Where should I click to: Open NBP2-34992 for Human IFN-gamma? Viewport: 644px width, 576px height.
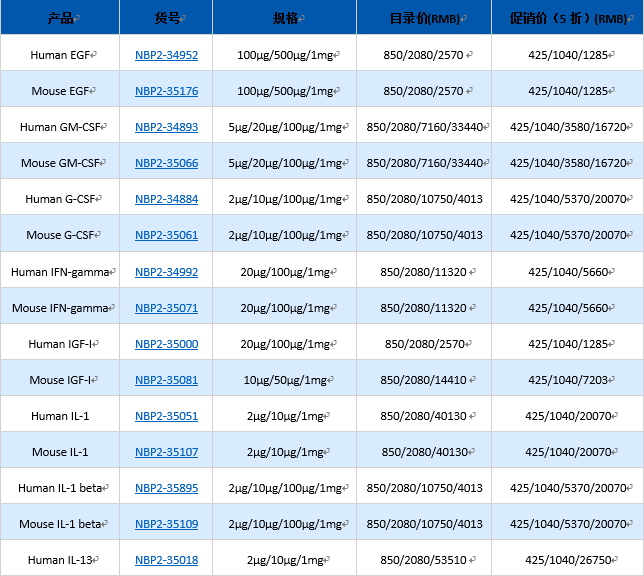click(166, 272)
